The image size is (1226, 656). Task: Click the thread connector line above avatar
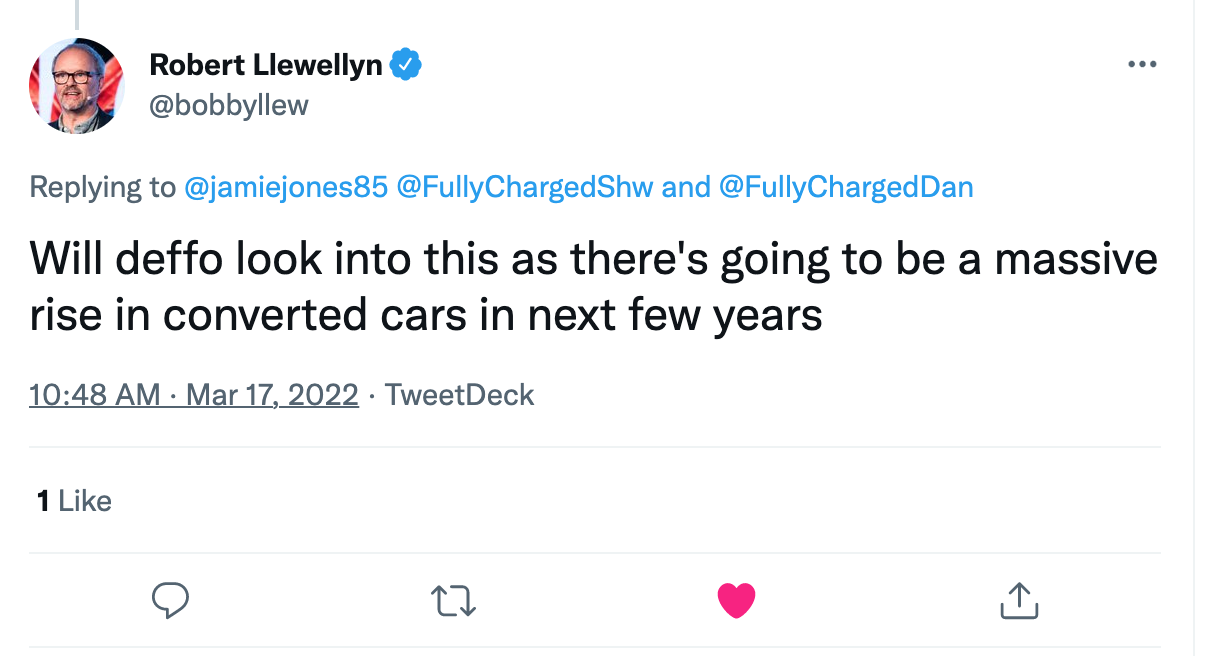pos(77,12)
